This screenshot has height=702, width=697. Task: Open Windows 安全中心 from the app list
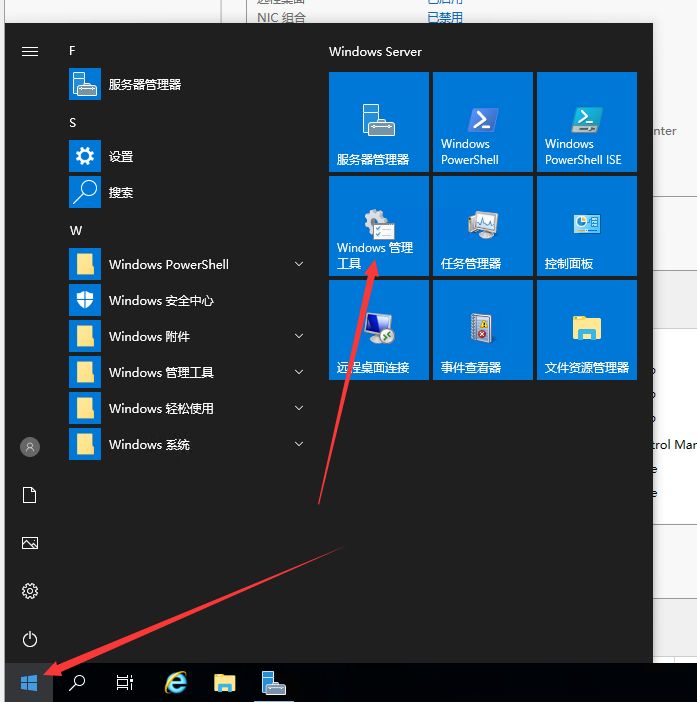pyautogui.click(x=161, y=300)
